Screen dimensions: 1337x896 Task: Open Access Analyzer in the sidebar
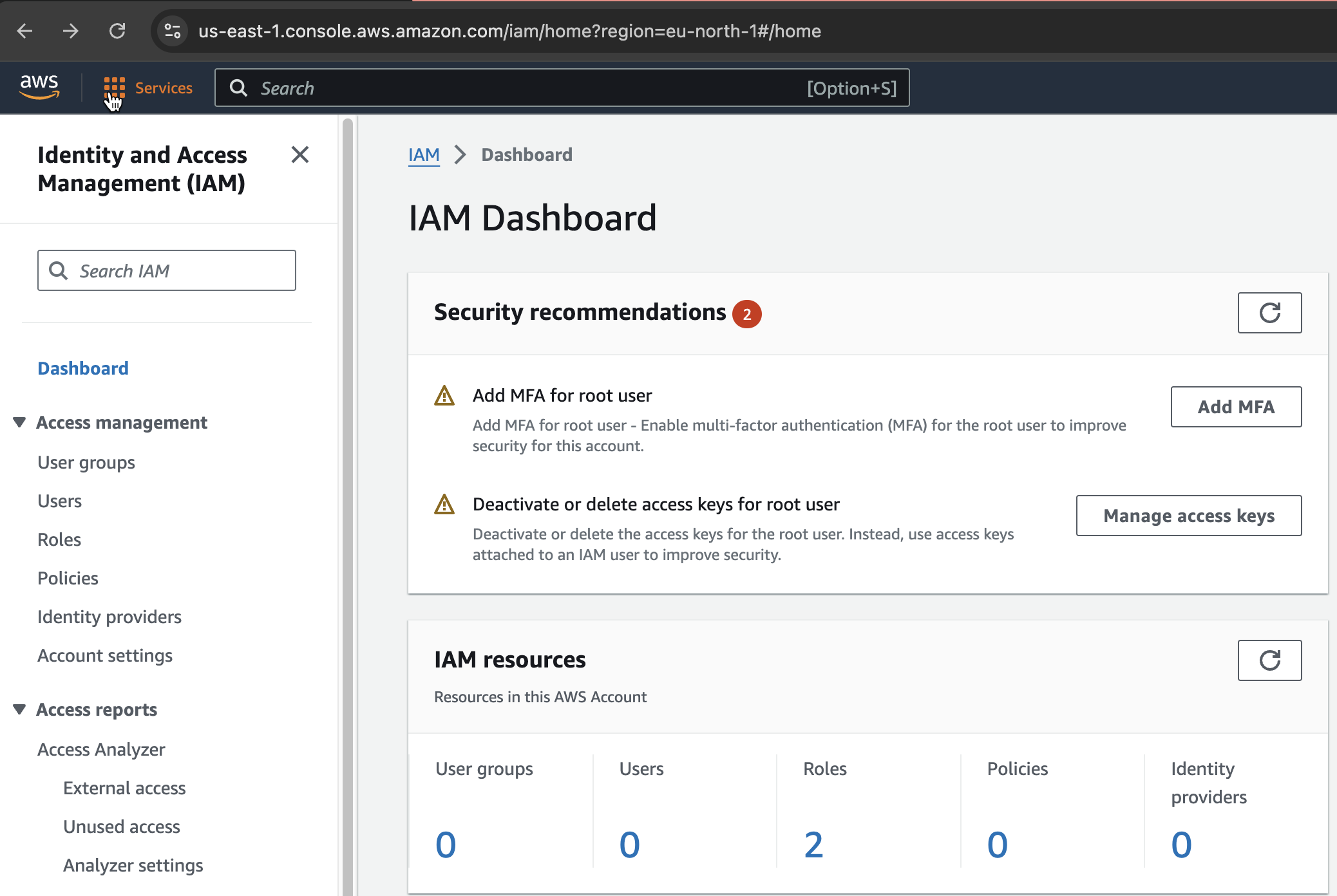coord(101,749)
